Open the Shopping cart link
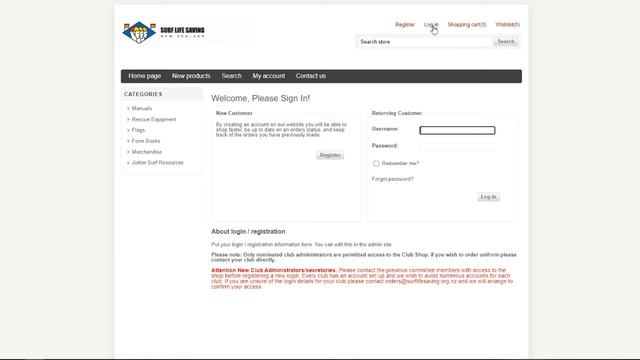Screen dimensions: 640x360 (x=467, y=24)
